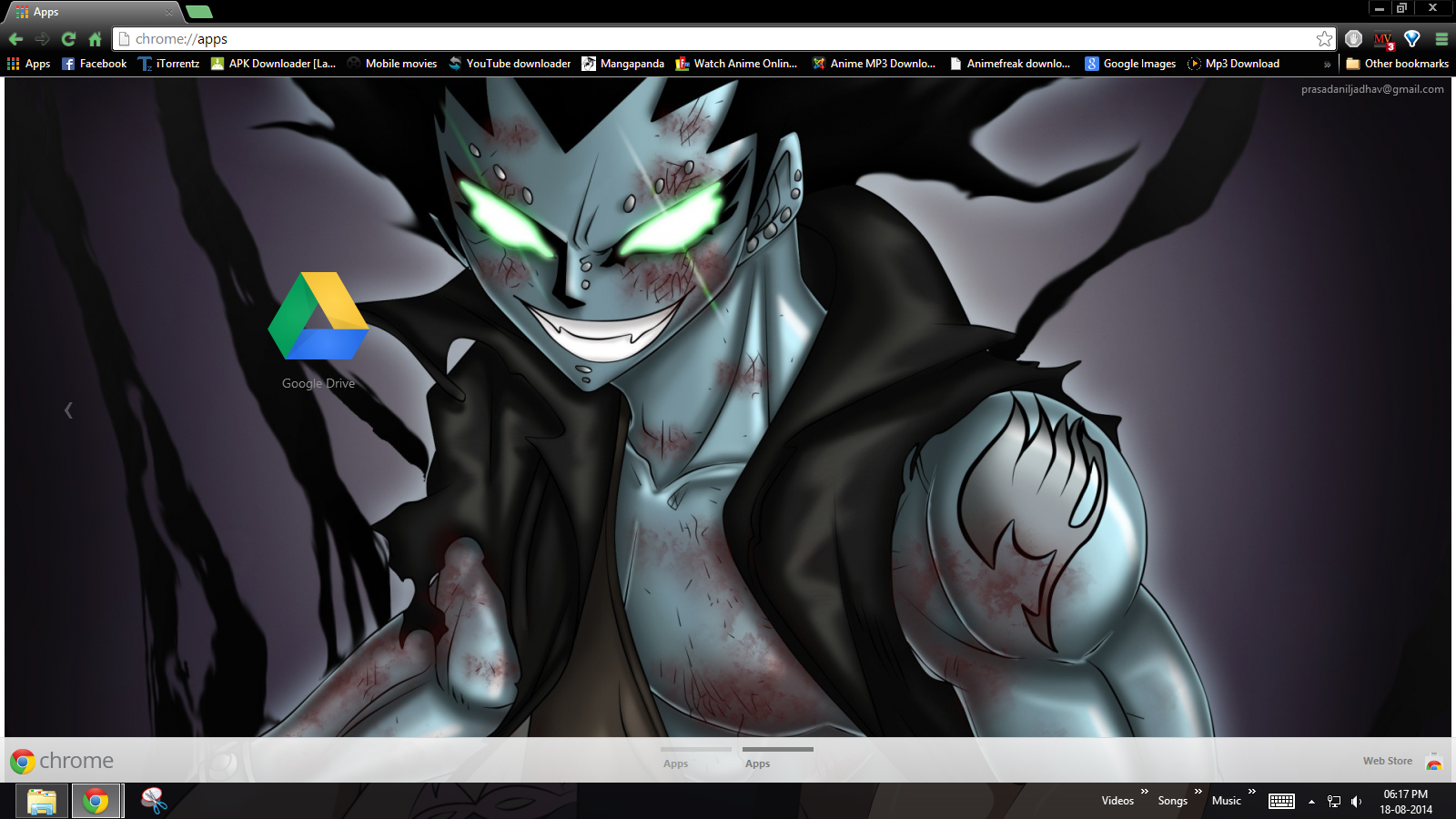Open the Chrome menu hamburger icon

(1441, 38)
